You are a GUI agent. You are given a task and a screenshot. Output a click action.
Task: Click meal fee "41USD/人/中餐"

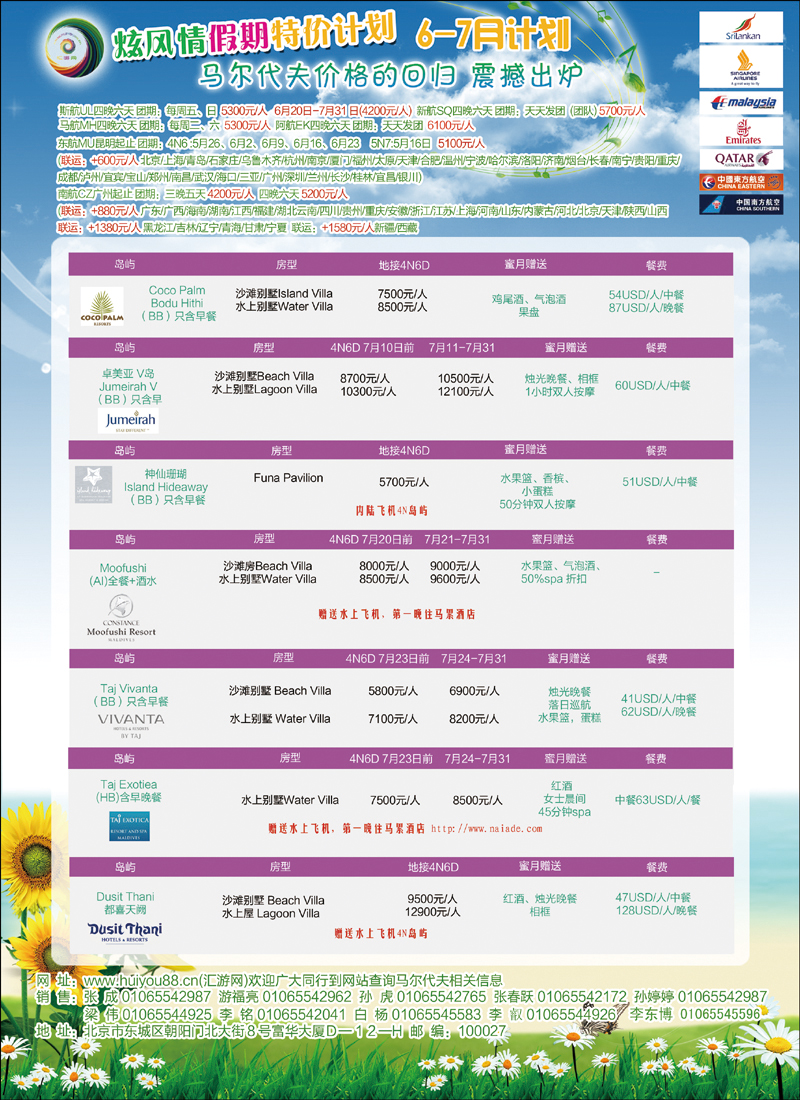[x=659, y=699]
